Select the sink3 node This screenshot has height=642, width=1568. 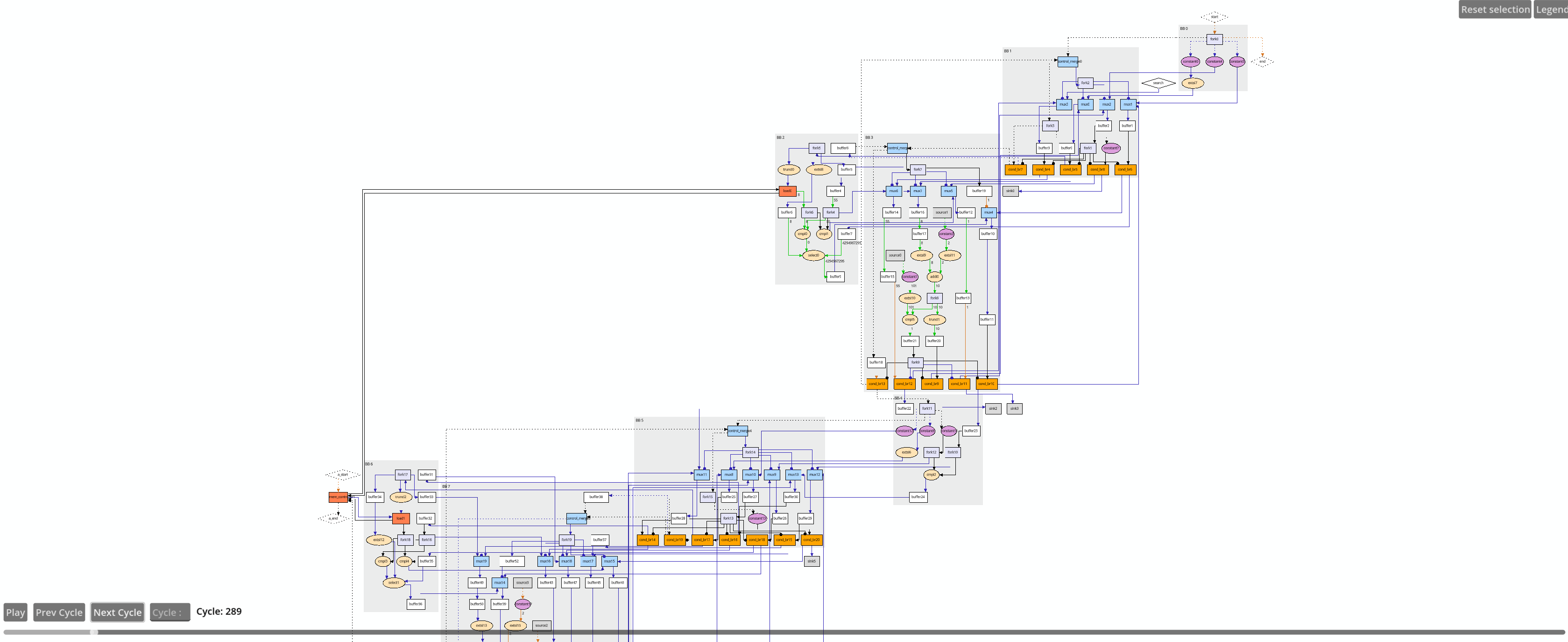click(1014, 409)
